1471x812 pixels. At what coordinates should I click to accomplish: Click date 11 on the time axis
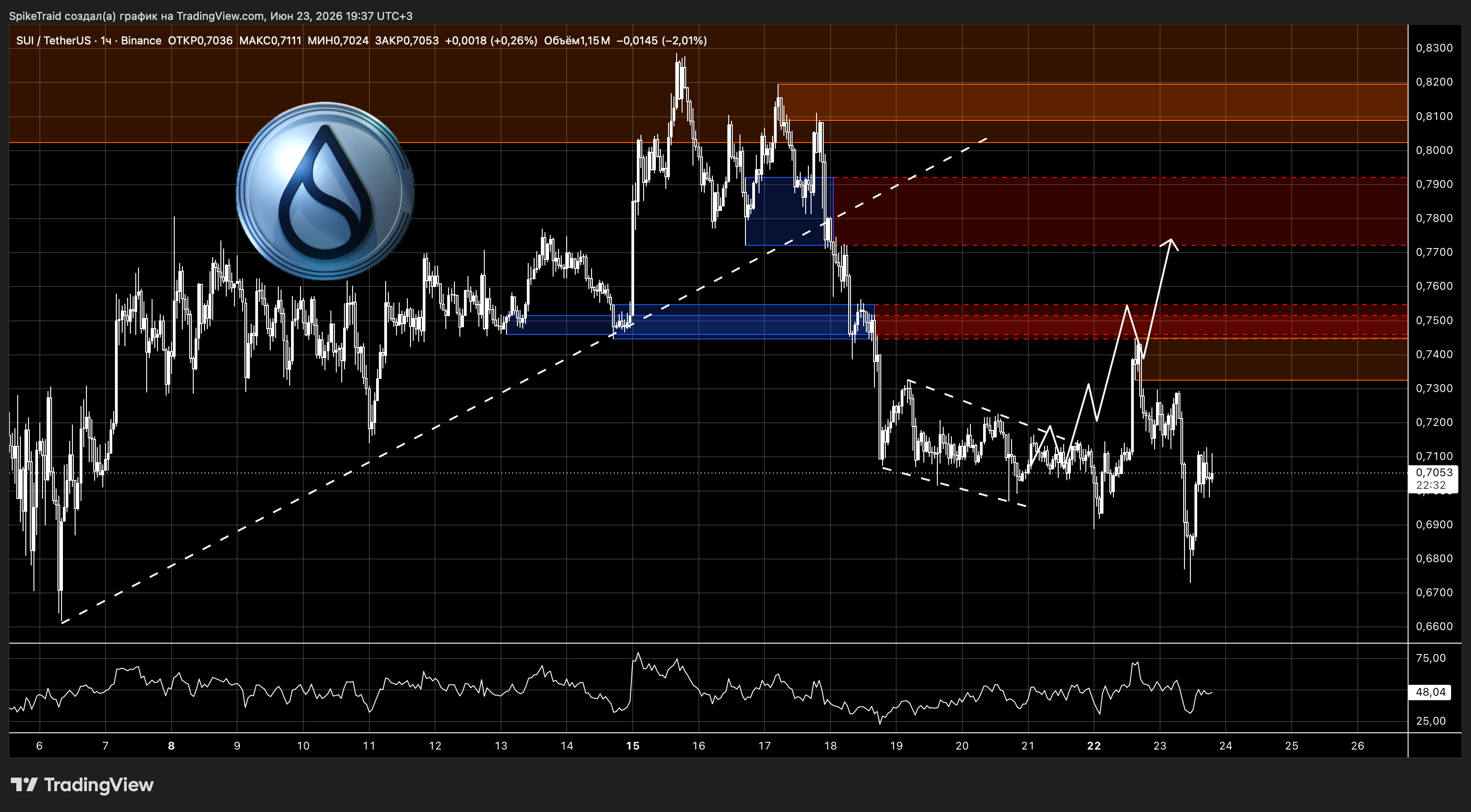tap(369, 746)
